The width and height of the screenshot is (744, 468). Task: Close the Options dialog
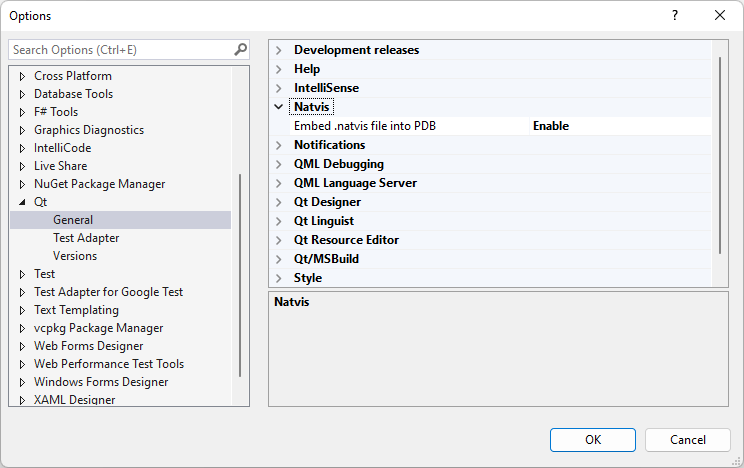[720, 16]
